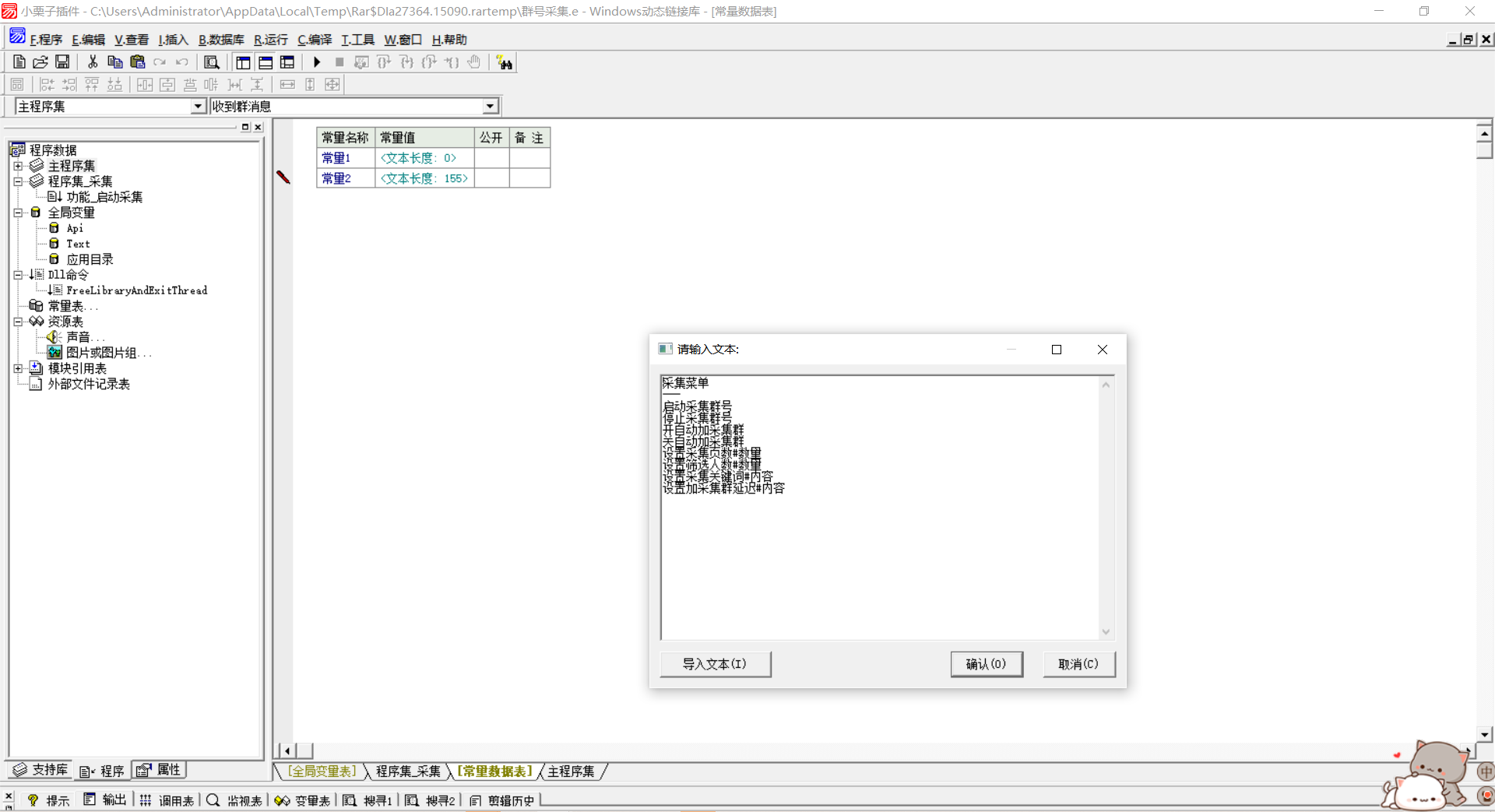
Task: Collapse the 全局变量 tree node
Action: 18,213
